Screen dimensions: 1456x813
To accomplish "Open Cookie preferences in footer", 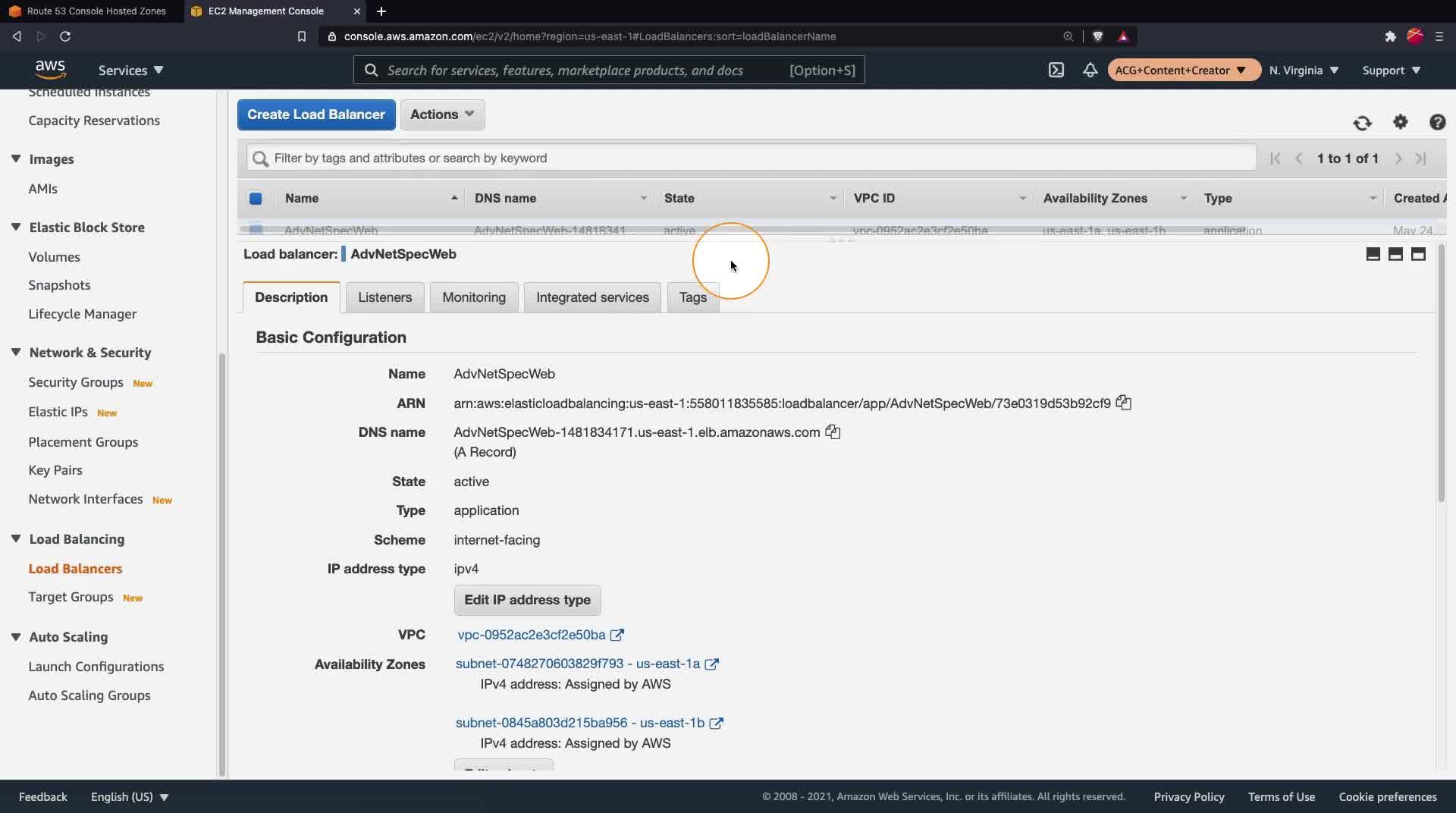I will [x=1388, y=796].
